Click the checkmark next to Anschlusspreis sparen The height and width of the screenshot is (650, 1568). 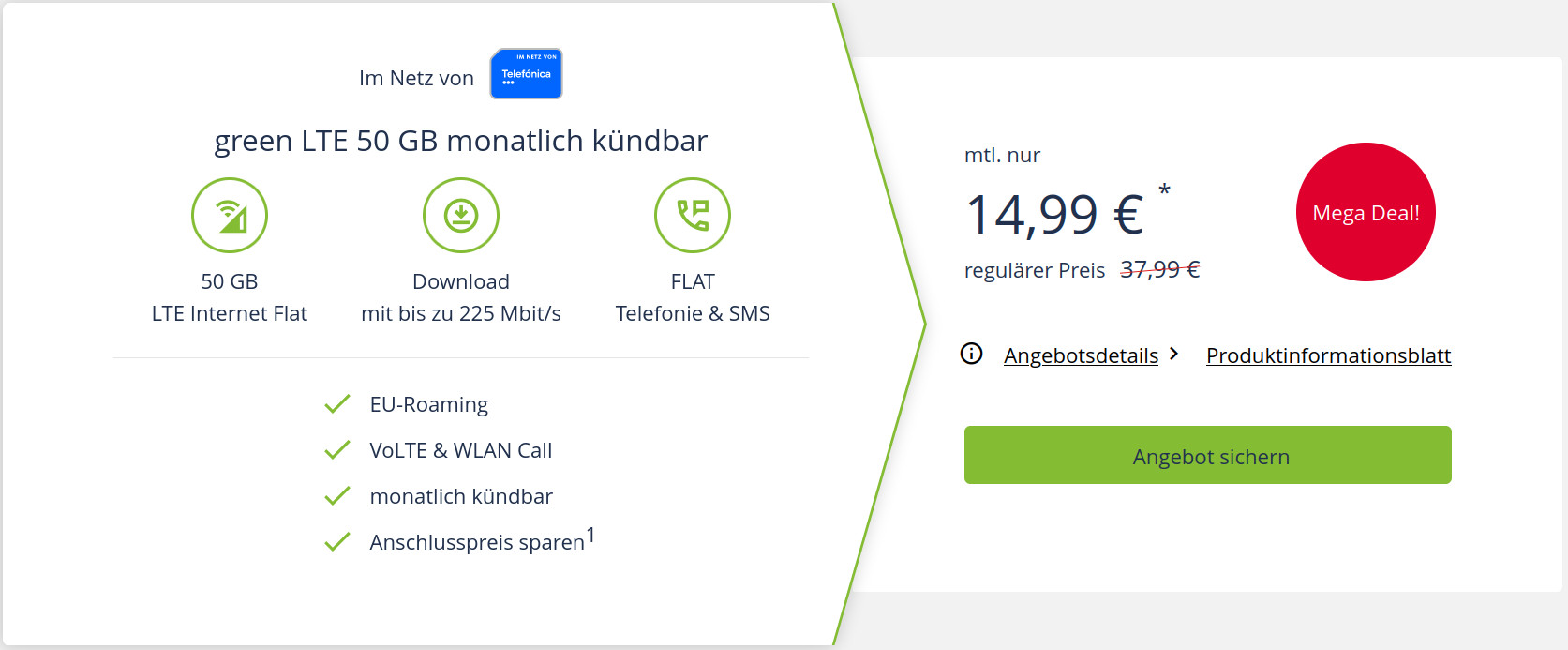click(337, 542)
